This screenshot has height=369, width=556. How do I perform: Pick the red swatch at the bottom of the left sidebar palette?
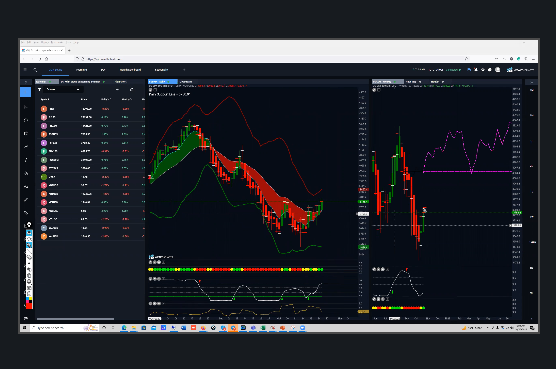tap(29, 306)
